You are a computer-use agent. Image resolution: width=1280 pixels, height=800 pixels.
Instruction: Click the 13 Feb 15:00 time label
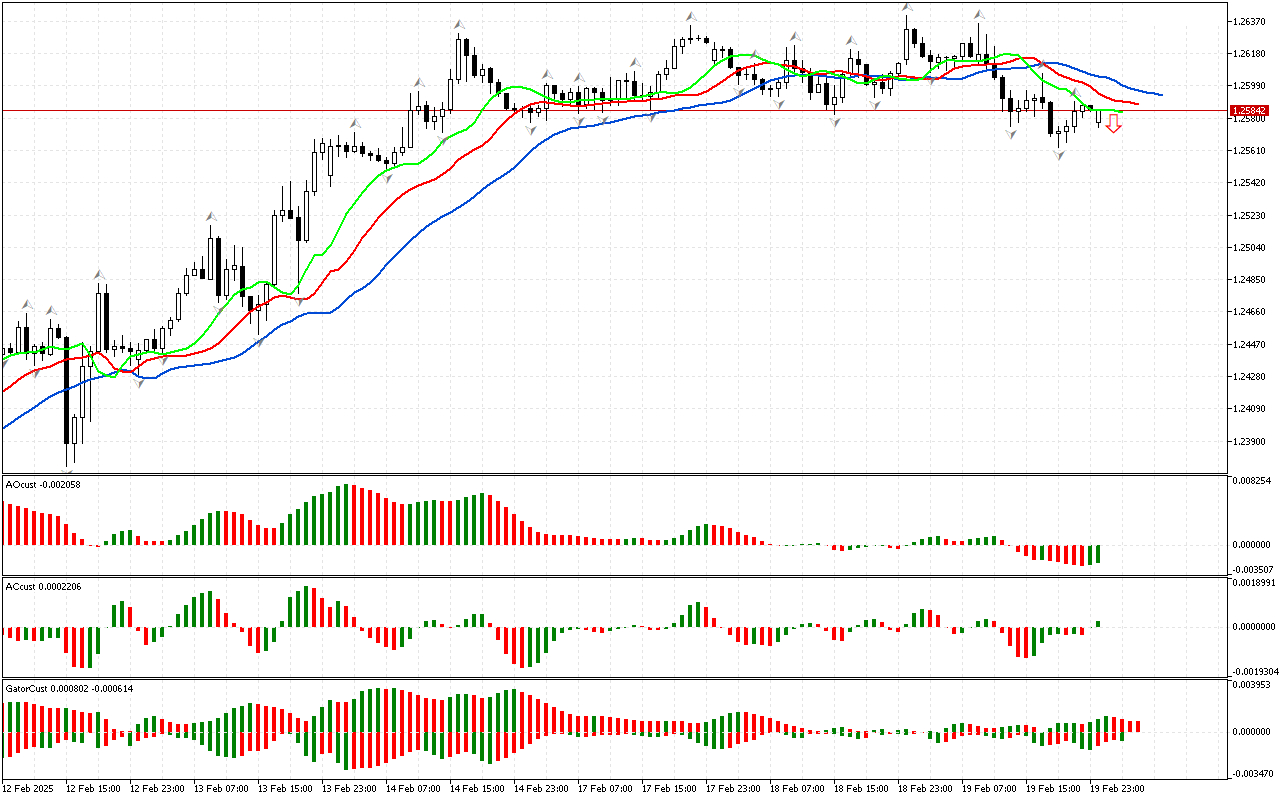[x=286, y=788]
